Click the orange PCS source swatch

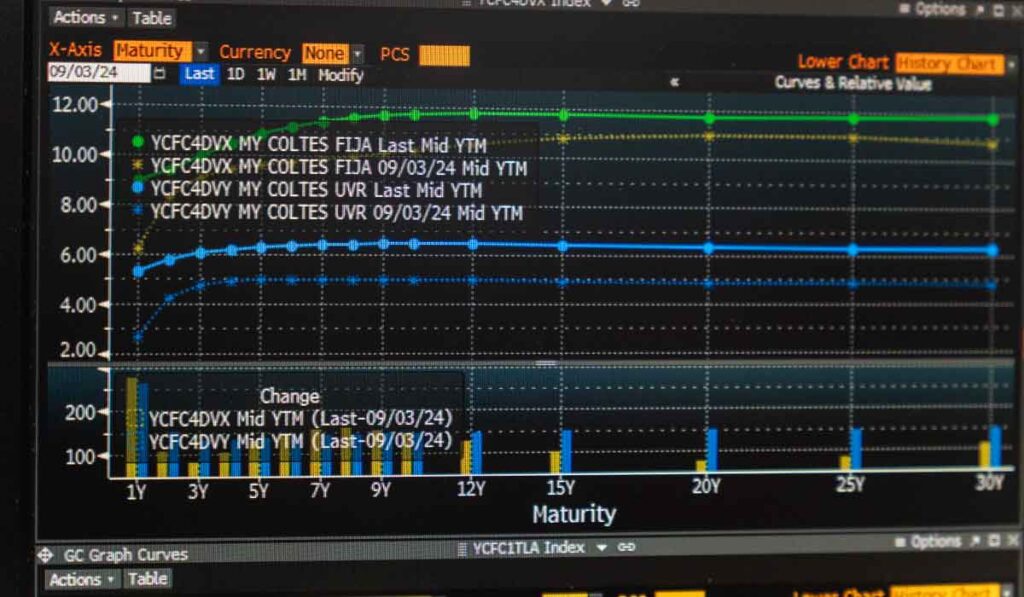point(444,56)
